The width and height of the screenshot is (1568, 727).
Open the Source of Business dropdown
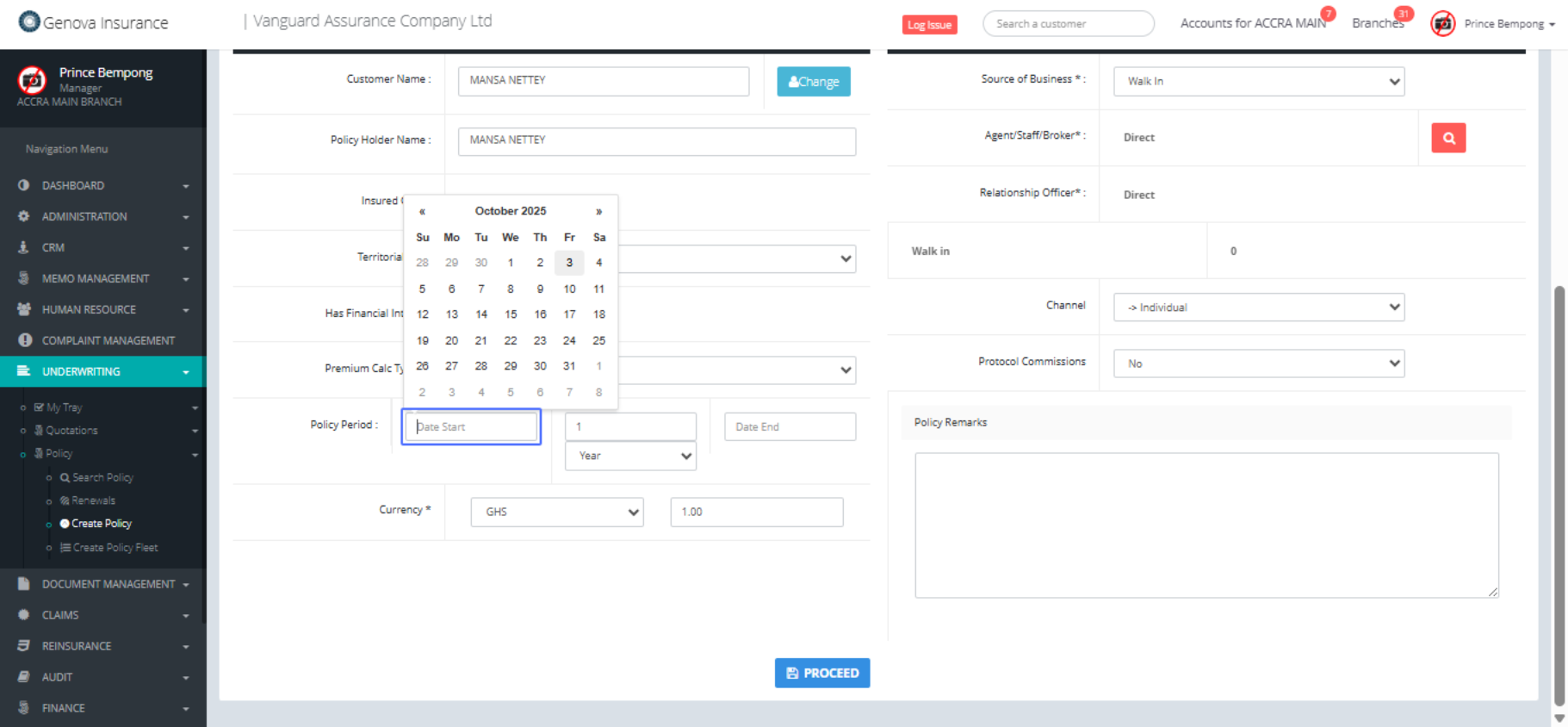click(x=1258, y=82)
